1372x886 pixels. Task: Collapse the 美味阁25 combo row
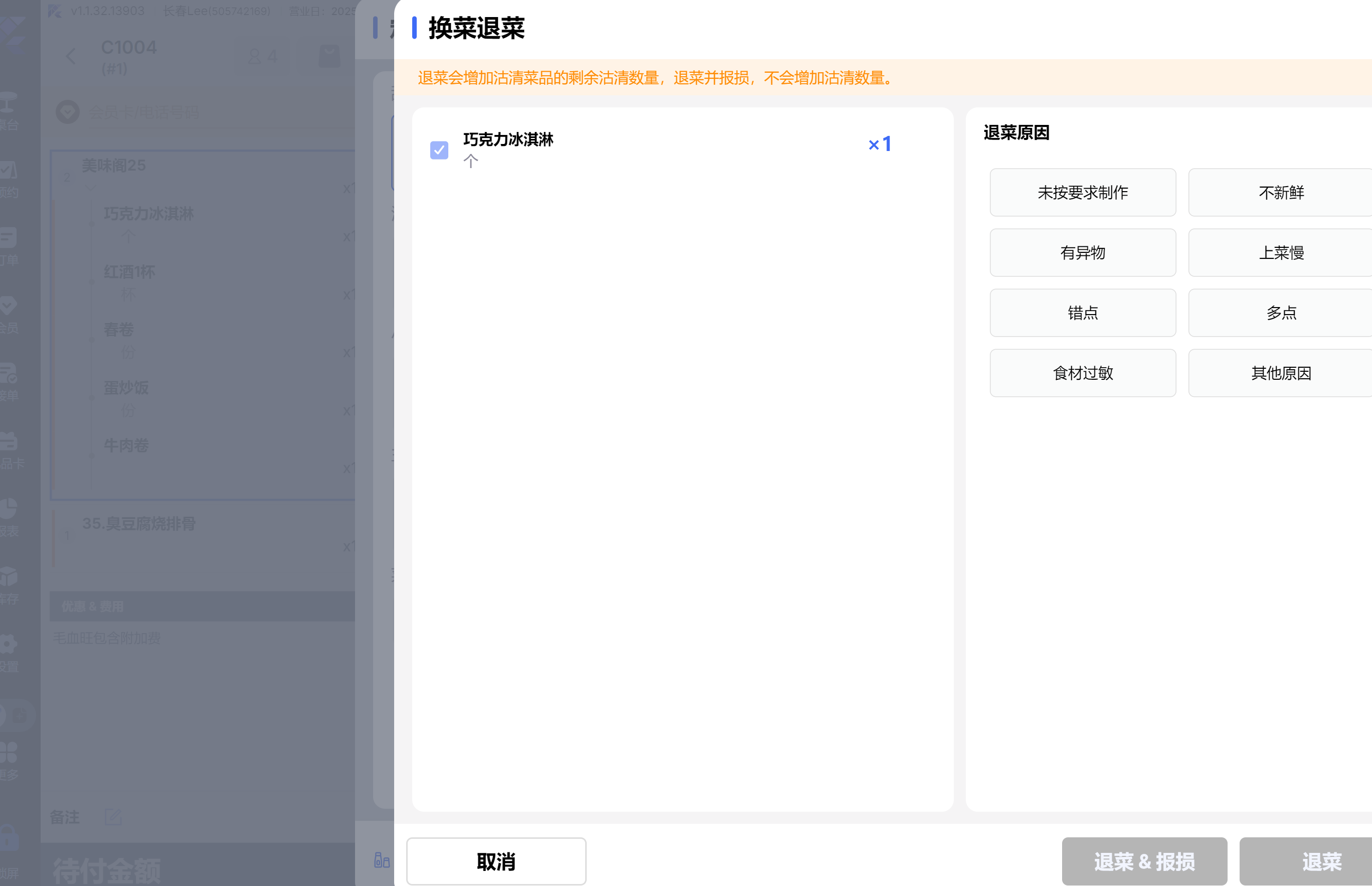[x=90, y=187]
